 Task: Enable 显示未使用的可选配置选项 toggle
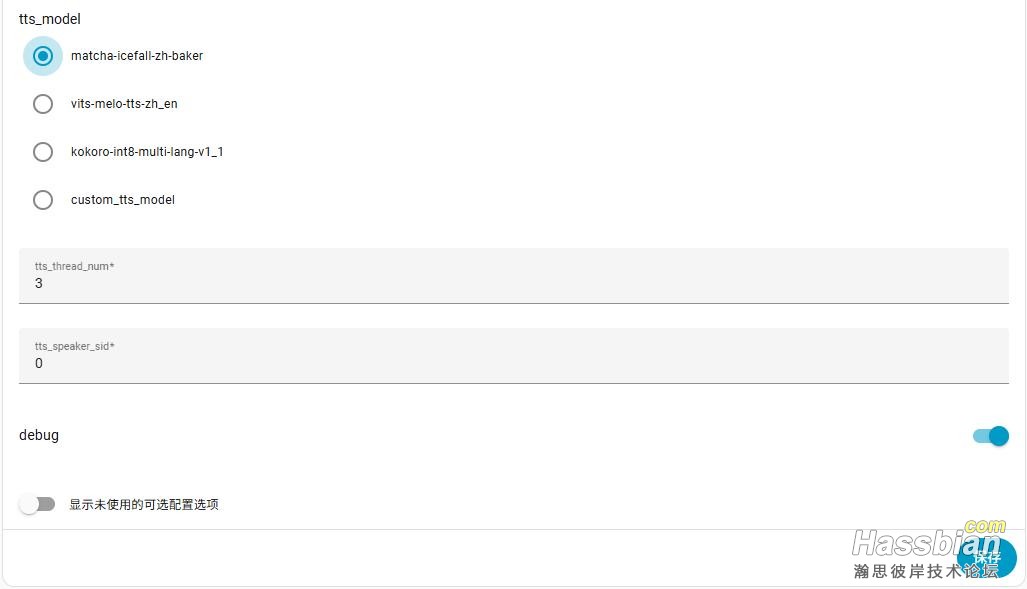38,504
